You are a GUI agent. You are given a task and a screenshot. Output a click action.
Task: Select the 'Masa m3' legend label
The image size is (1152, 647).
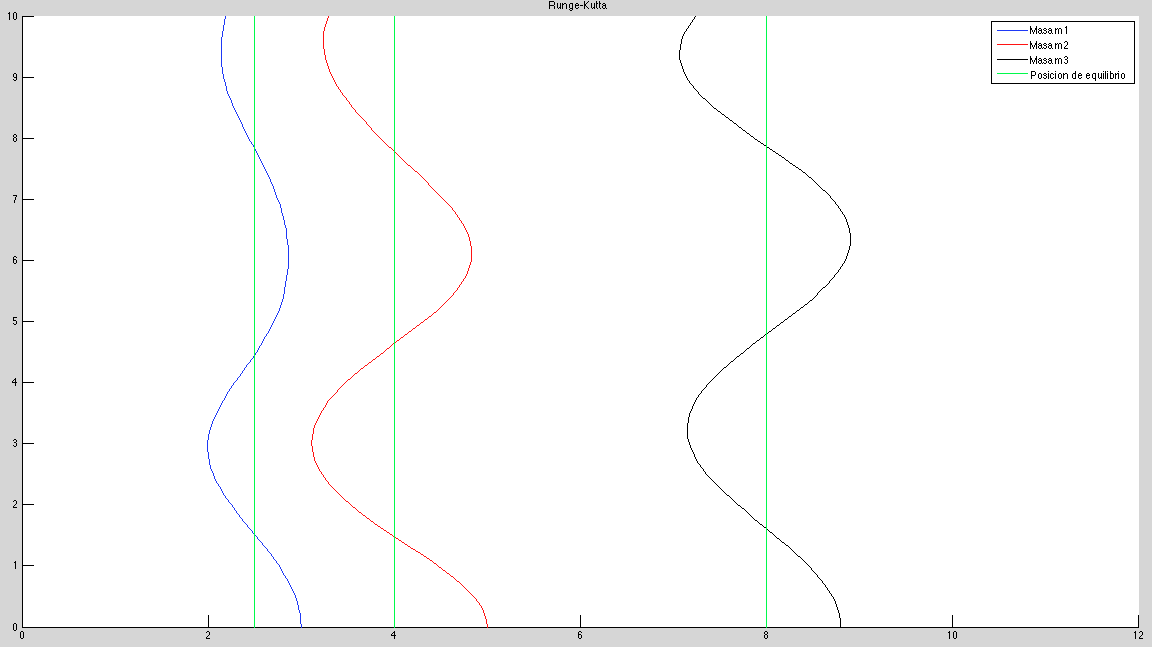click(x=1049, y=61)
